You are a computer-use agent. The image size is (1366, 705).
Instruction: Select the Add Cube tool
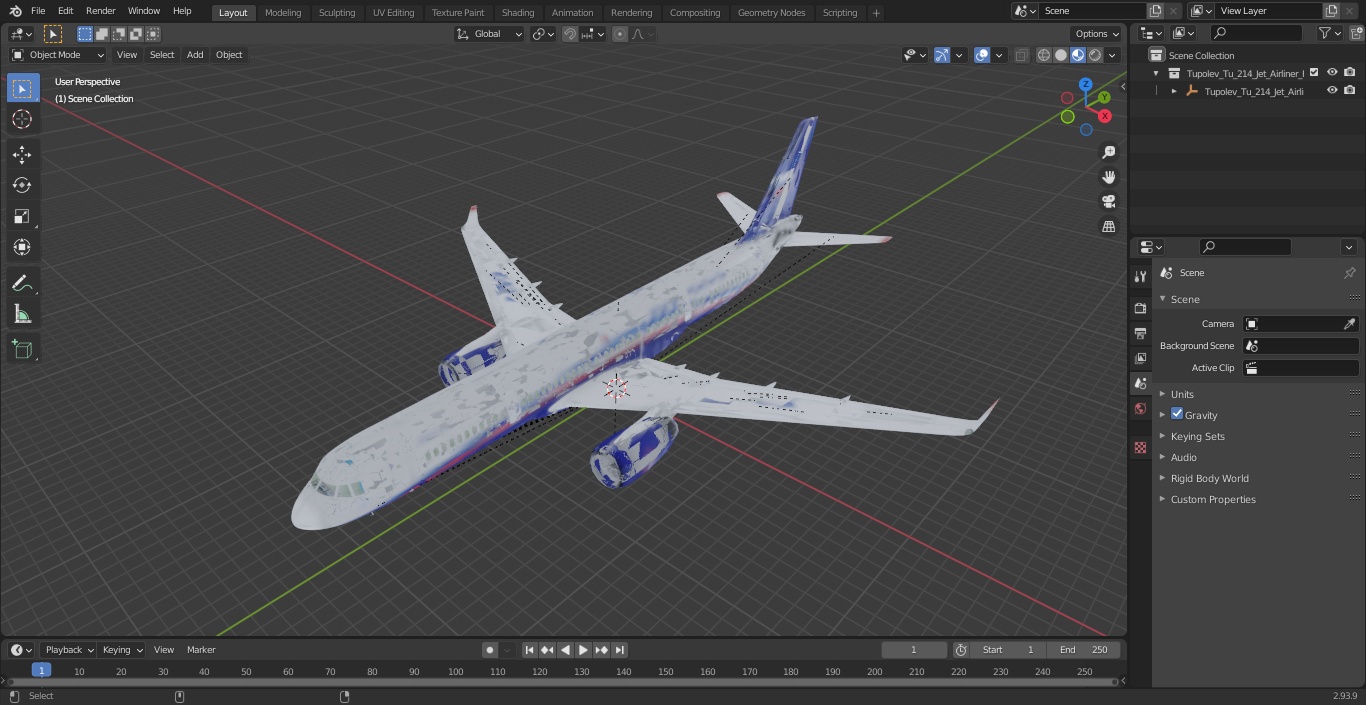click(22, 349)
